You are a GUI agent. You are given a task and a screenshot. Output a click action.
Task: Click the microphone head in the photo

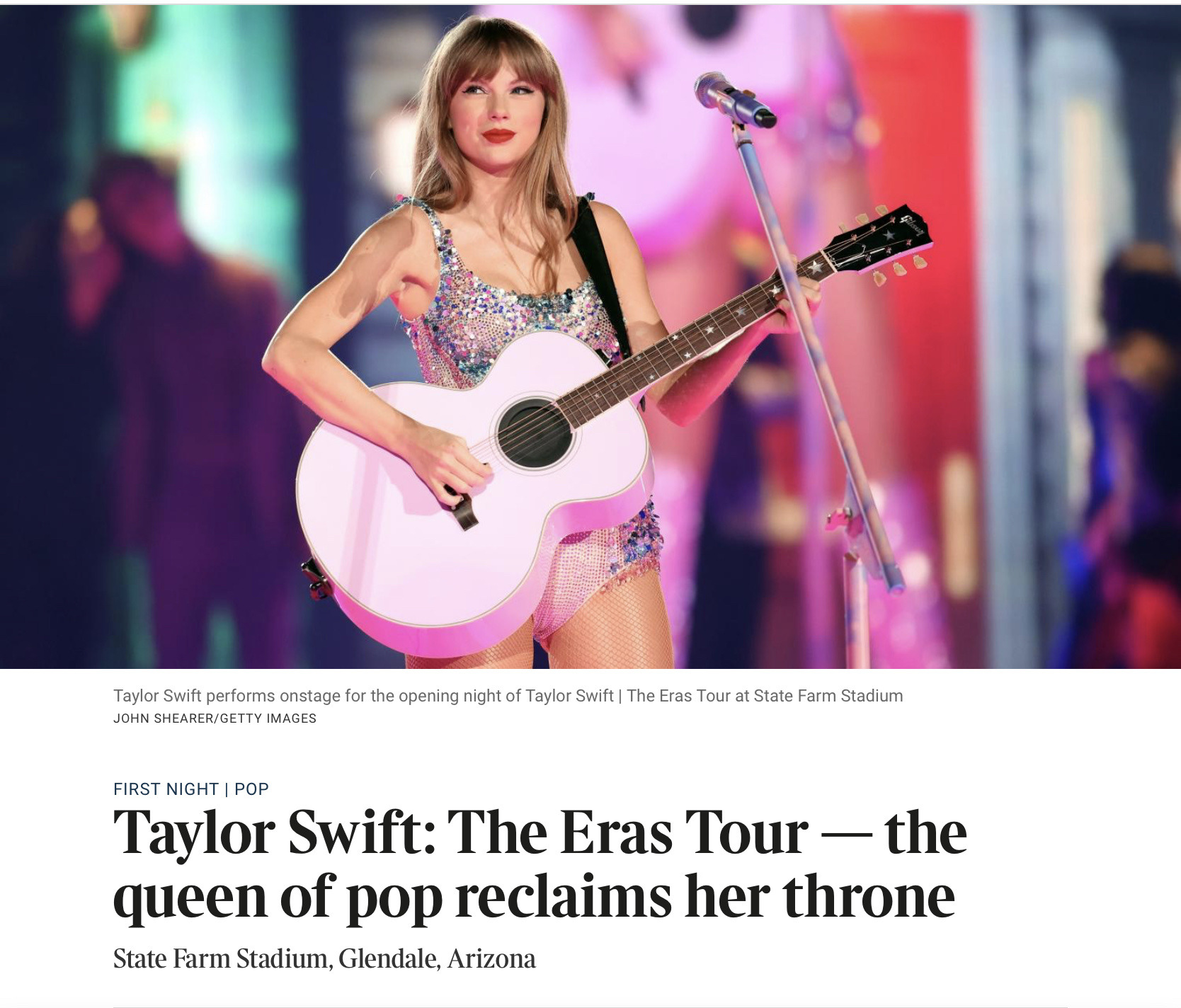[733, 100]
